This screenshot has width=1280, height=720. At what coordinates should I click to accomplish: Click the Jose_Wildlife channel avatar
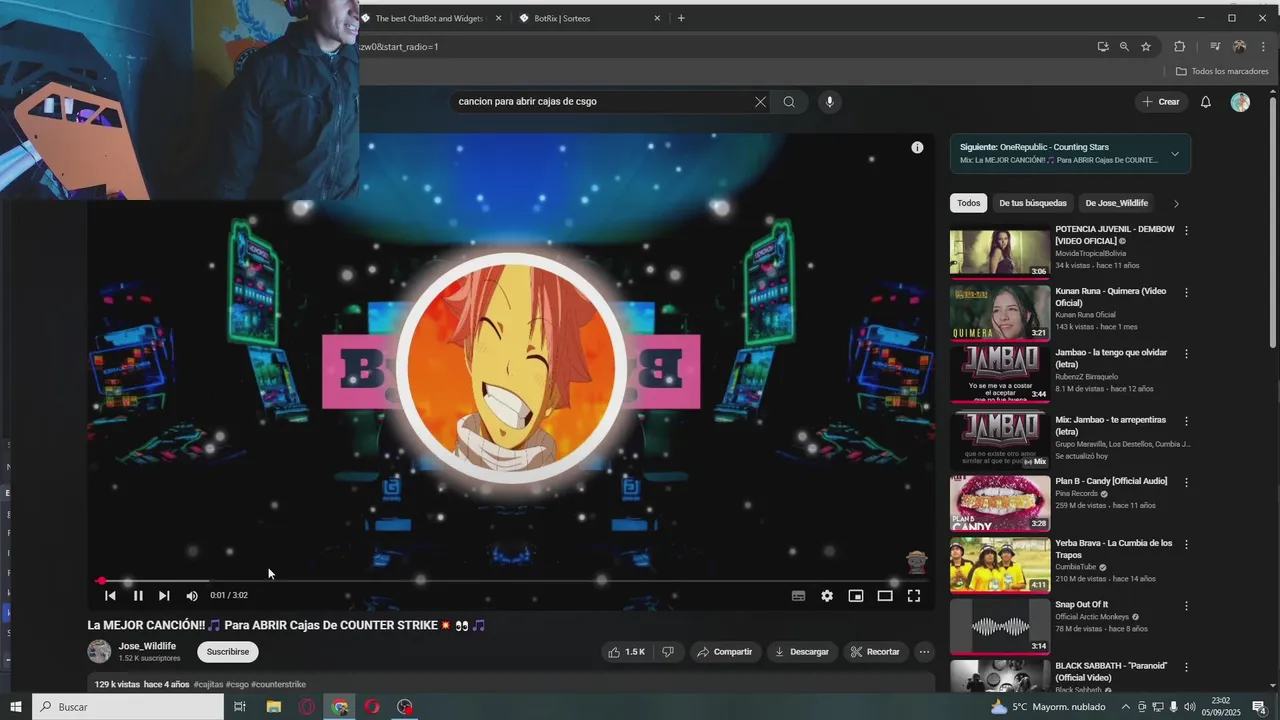pyautogui.click(x=99, y=652)
